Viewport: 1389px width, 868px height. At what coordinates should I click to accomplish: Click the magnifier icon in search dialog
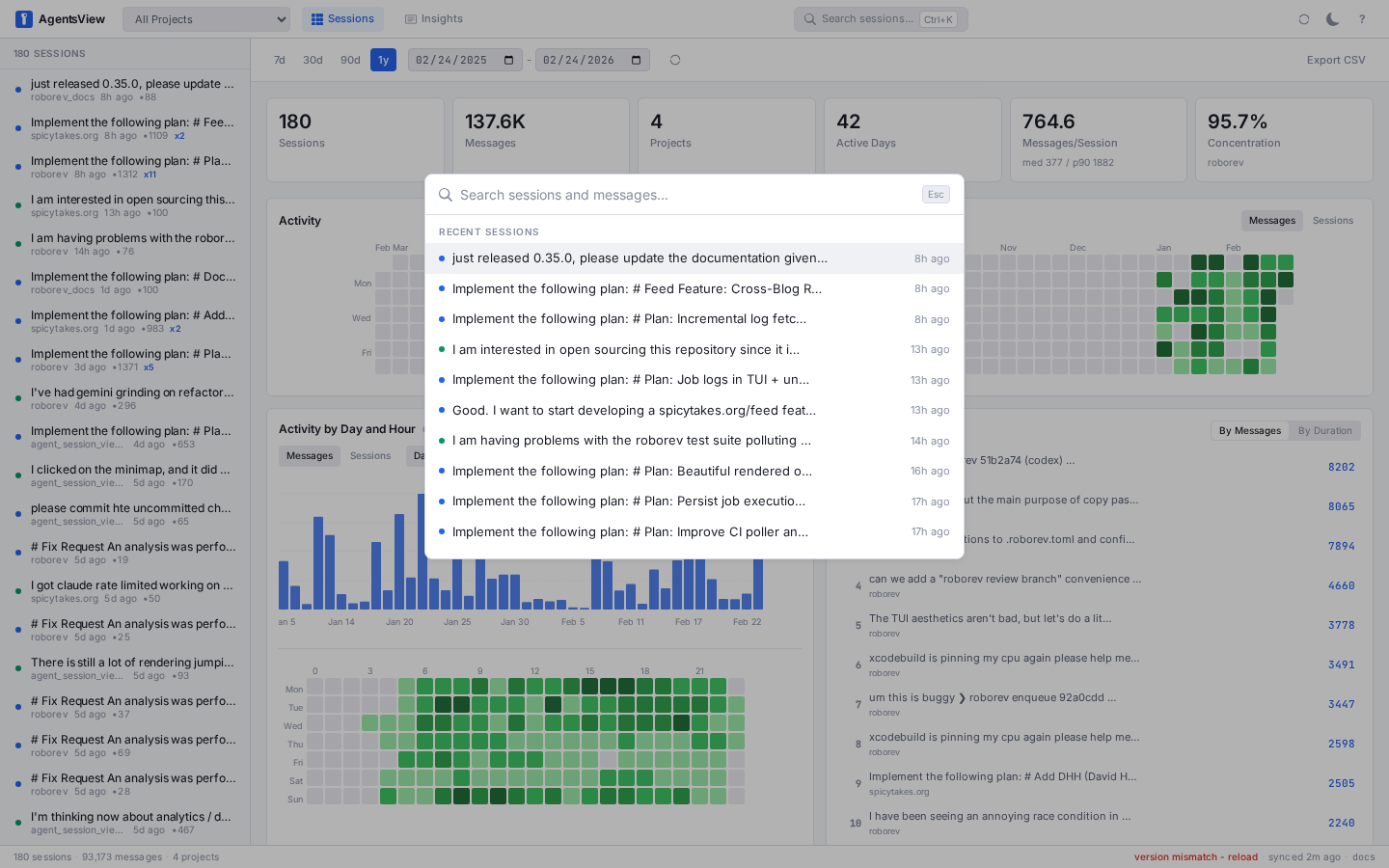point(446,195)
